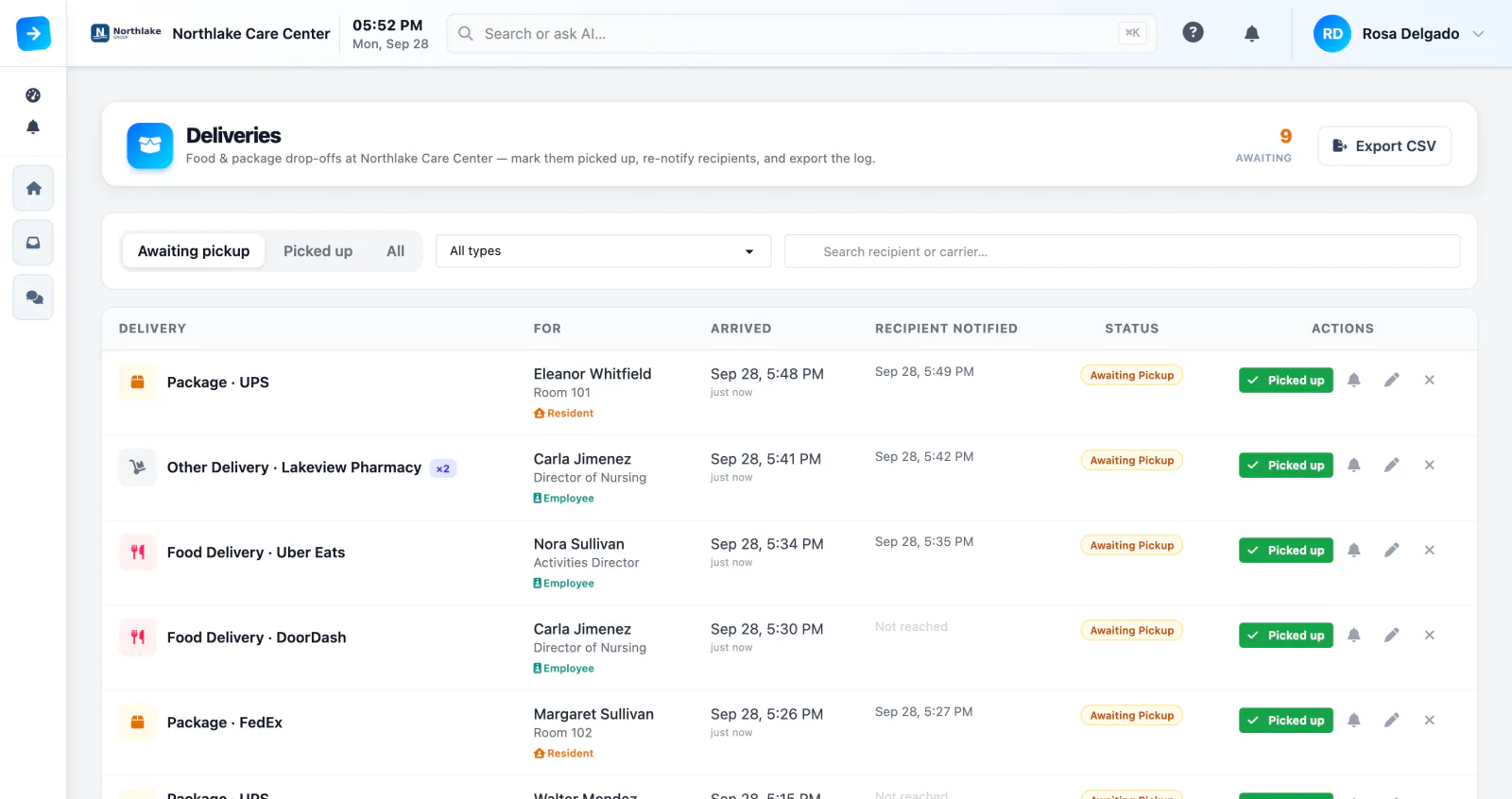The height and width of the screenshot is (799, 1512).
Task: Select the name Margaret Sullivan
Action: pos(593,714)
